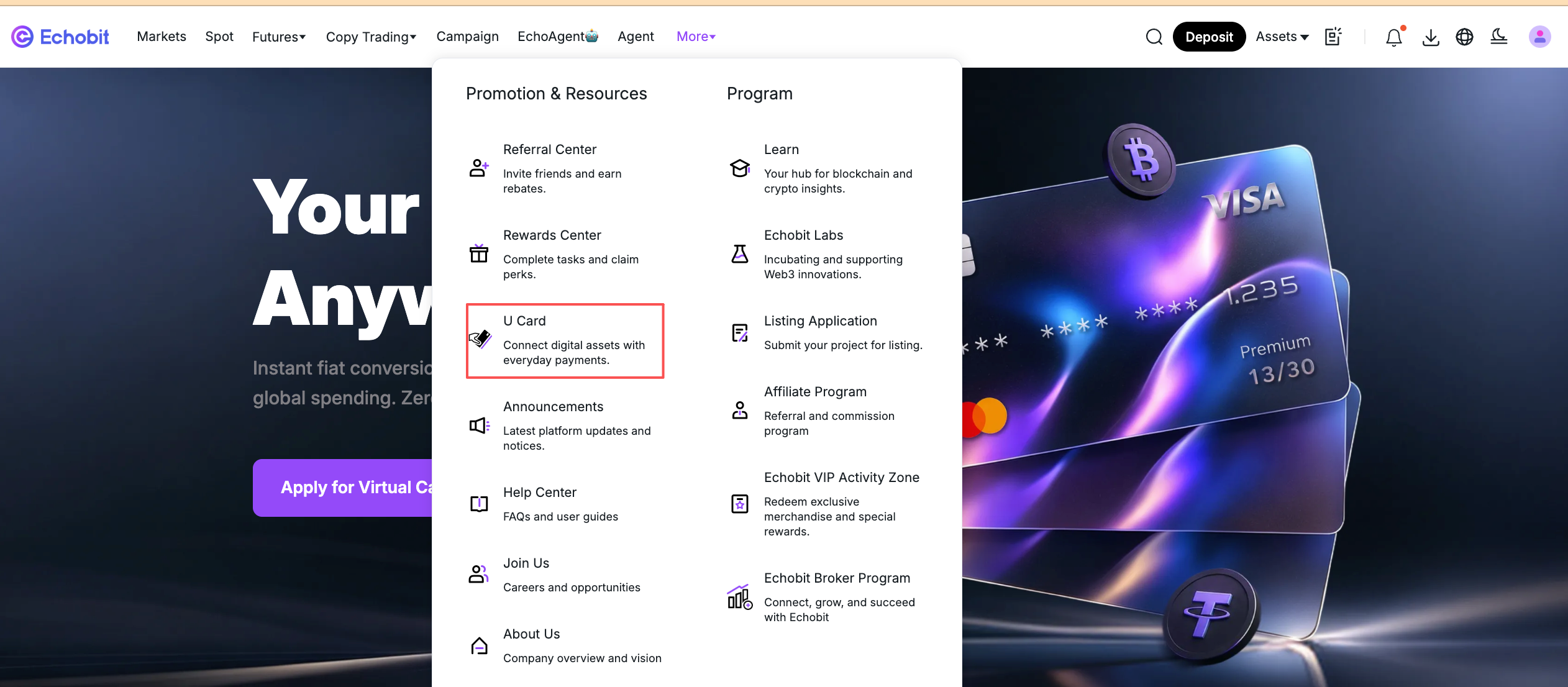Collapse the More dropdown menu
The width and height of the screenshot is (1568, 687).
[696, 37]
